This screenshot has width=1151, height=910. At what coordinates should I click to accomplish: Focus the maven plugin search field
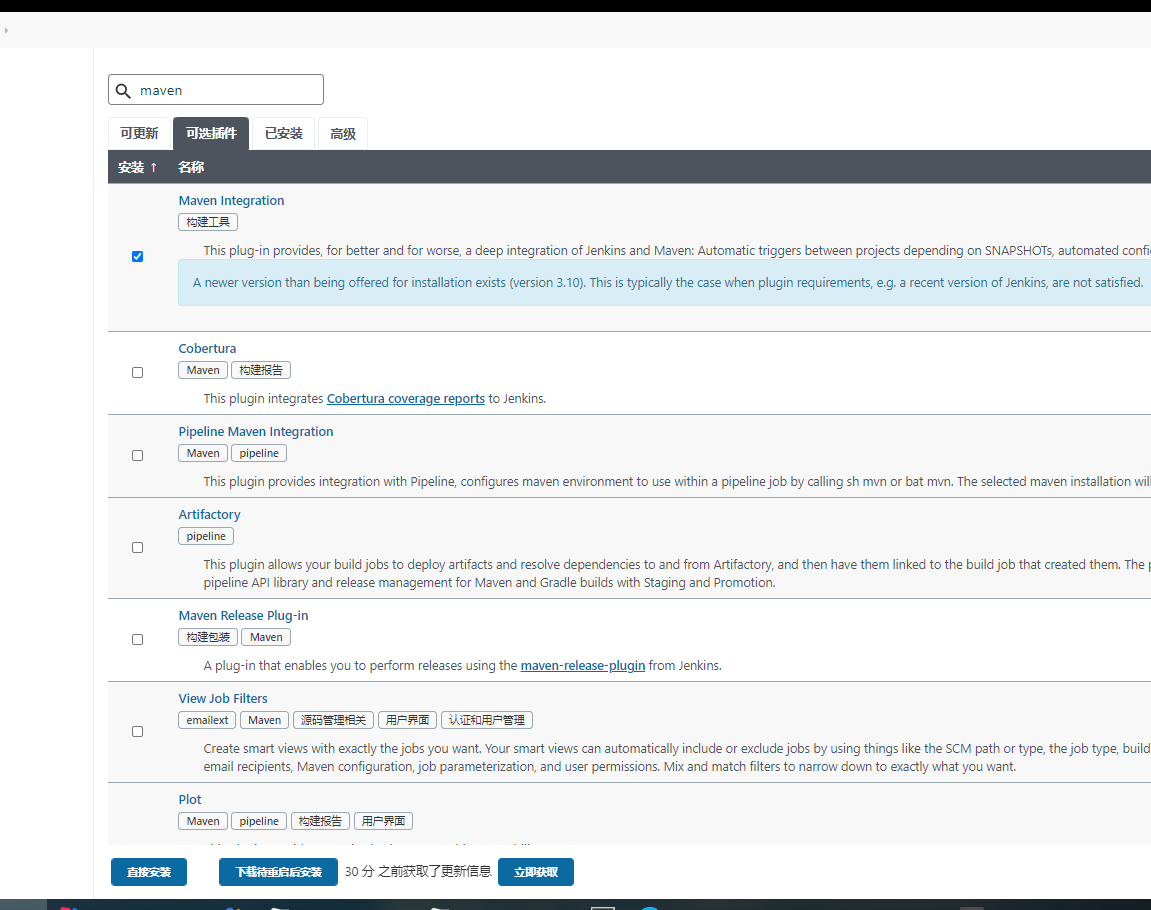(216, 90)
